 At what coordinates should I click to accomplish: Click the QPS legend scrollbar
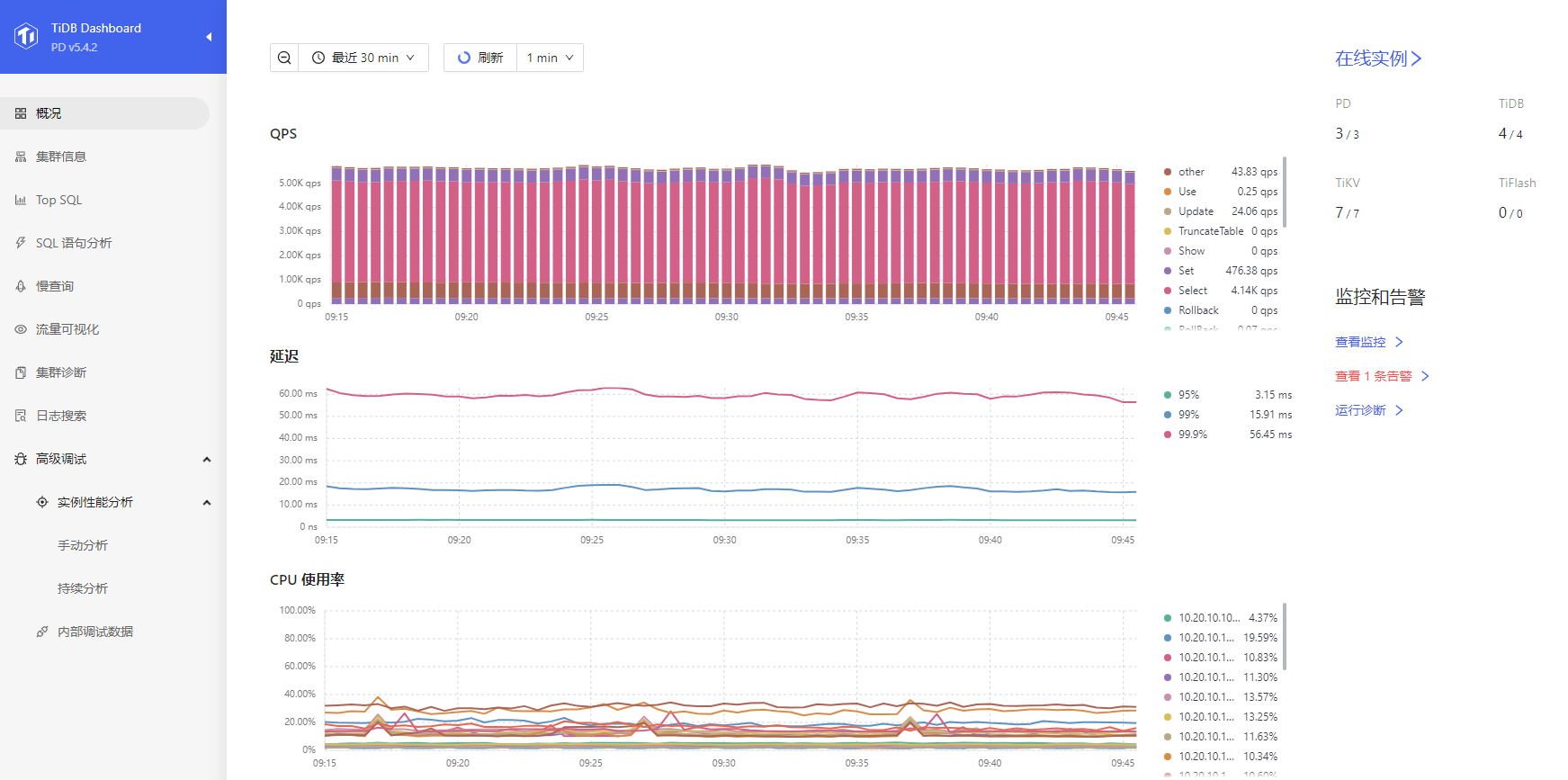1285,193
